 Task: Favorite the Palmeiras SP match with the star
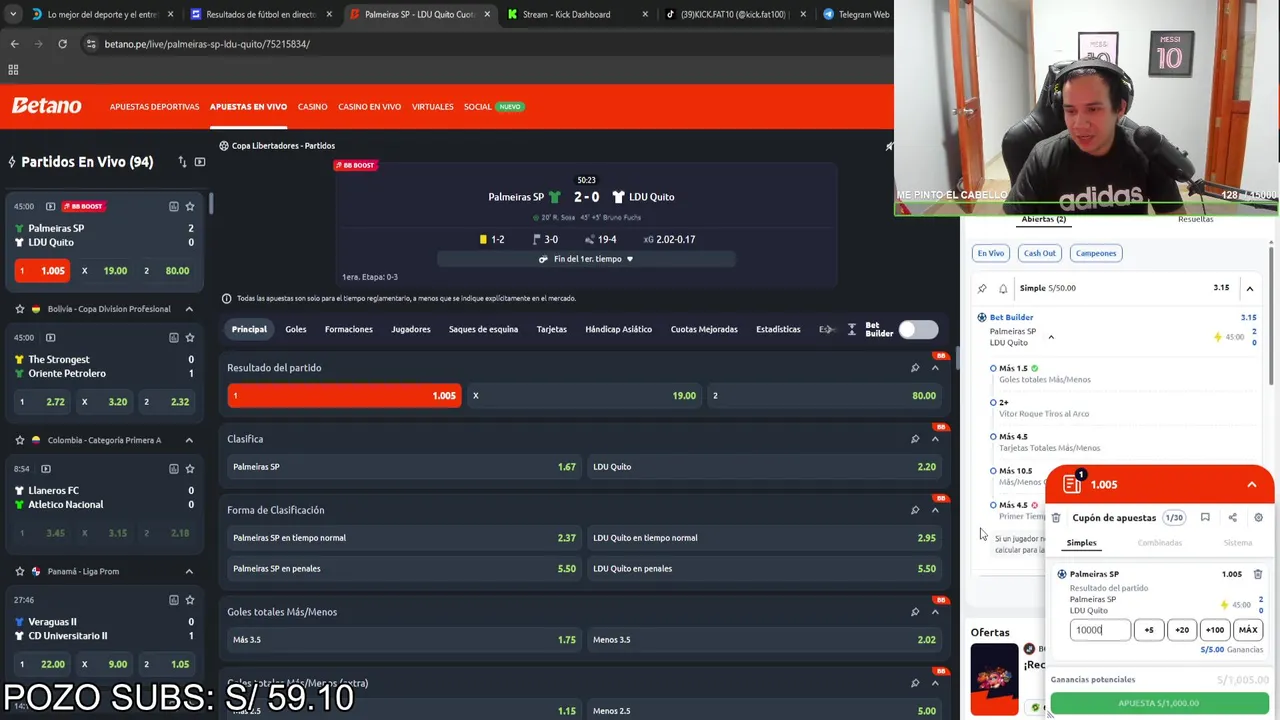click(x=189, y=206)
